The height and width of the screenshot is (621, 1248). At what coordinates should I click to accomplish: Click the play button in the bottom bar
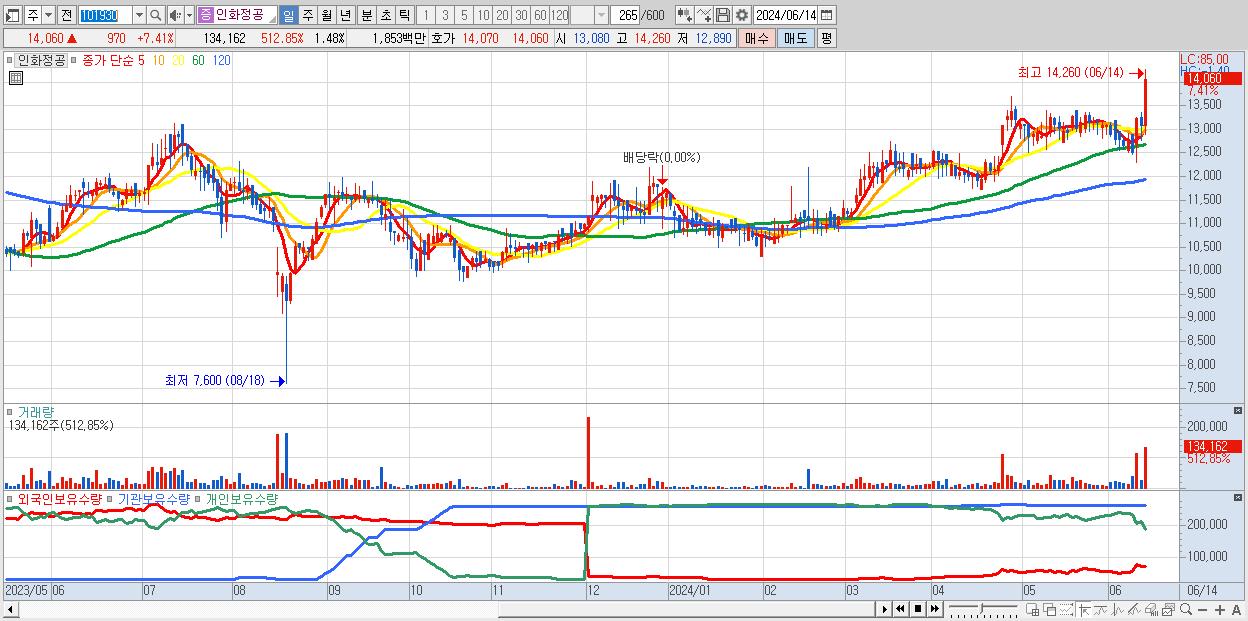point(885,609)
